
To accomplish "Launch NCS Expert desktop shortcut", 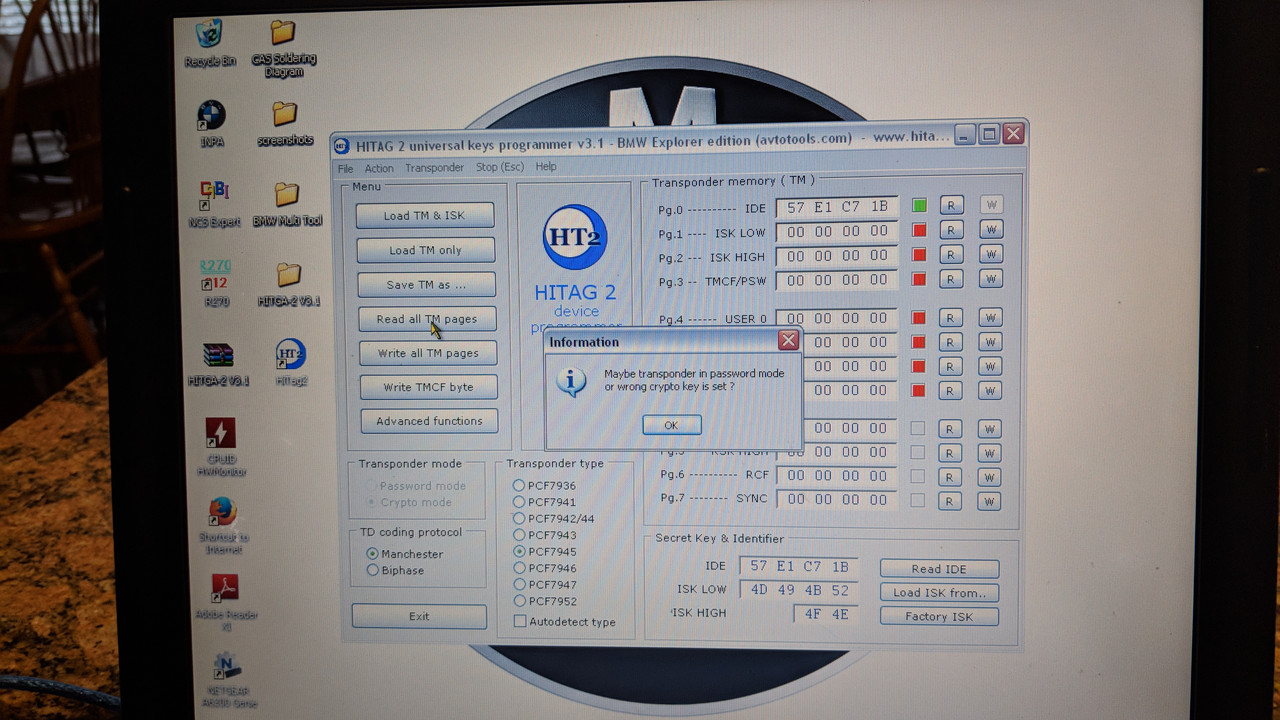I will 215,203.
